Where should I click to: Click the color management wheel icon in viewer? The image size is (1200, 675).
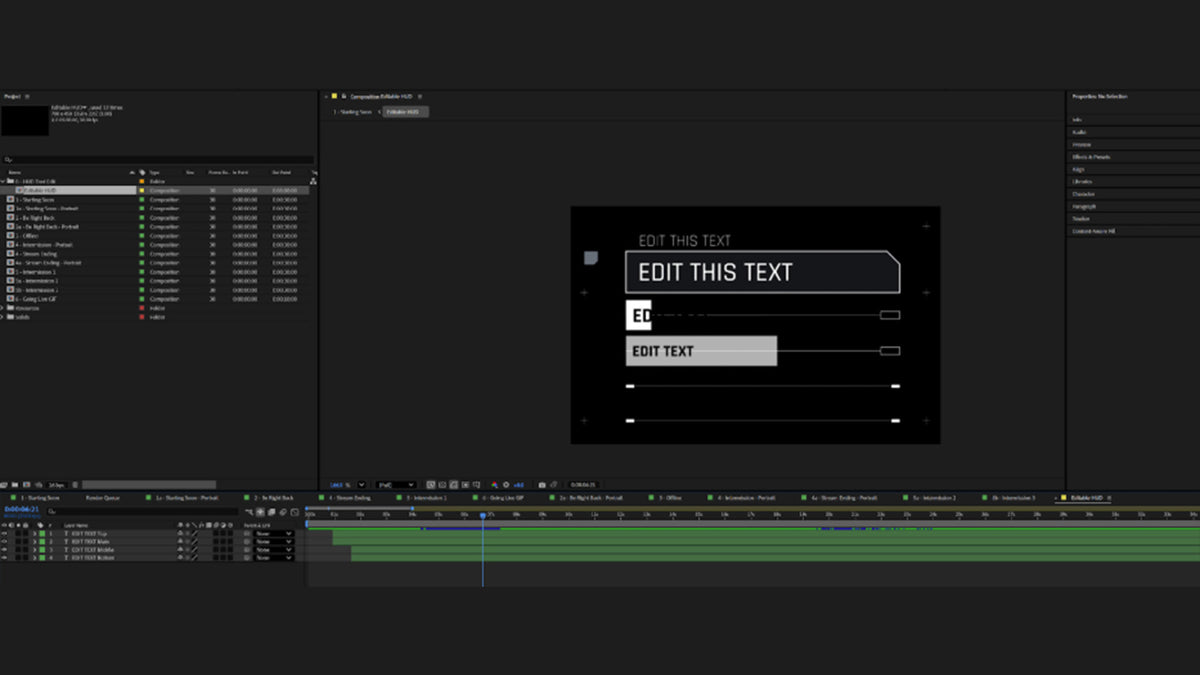[494, 485]
